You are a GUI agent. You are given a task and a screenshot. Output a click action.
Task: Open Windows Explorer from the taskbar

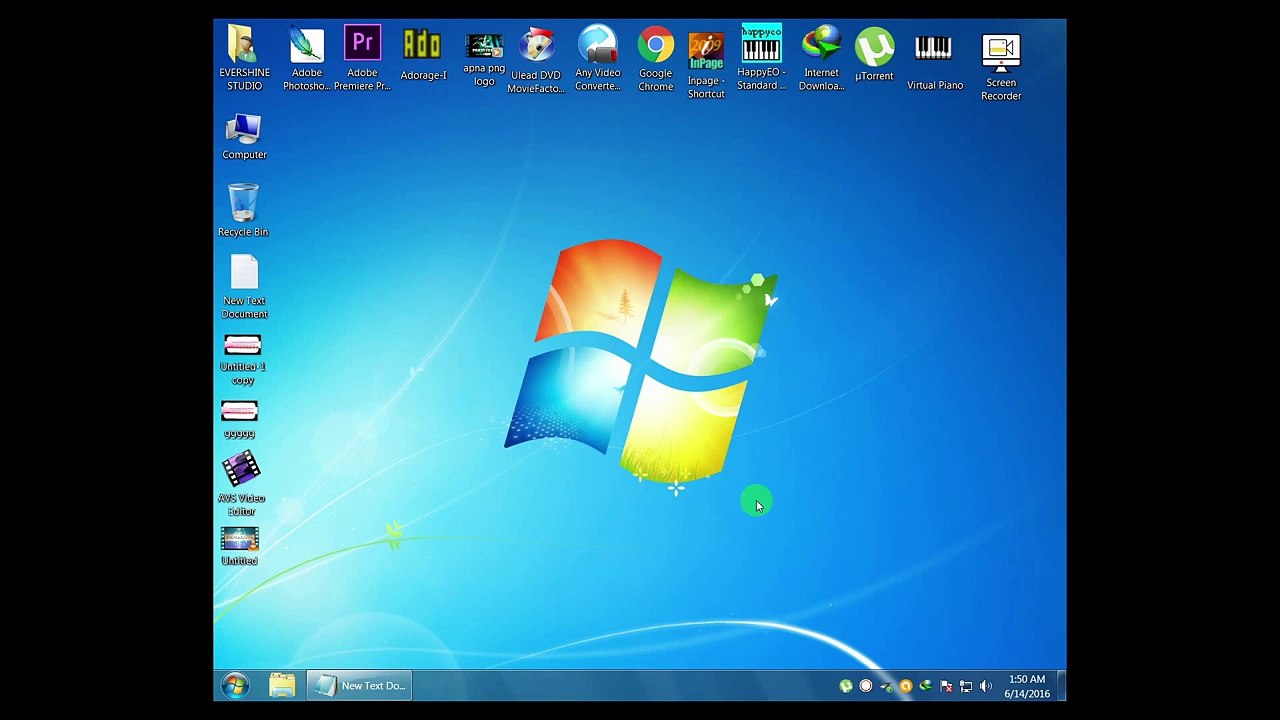point(282,685)
